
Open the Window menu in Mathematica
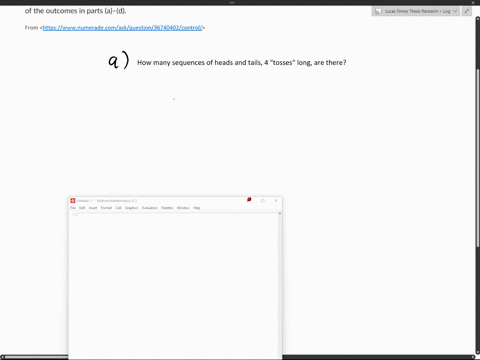click(x=183, y=208)
